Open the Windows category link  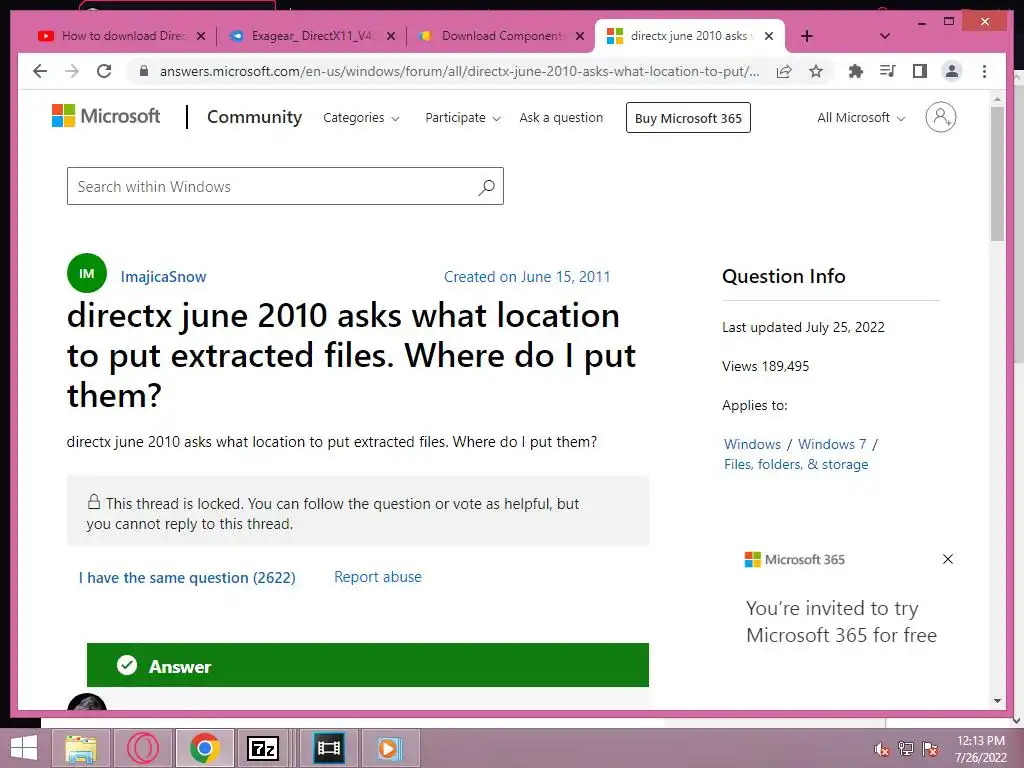pyautogui.click(x=752, y=444)
